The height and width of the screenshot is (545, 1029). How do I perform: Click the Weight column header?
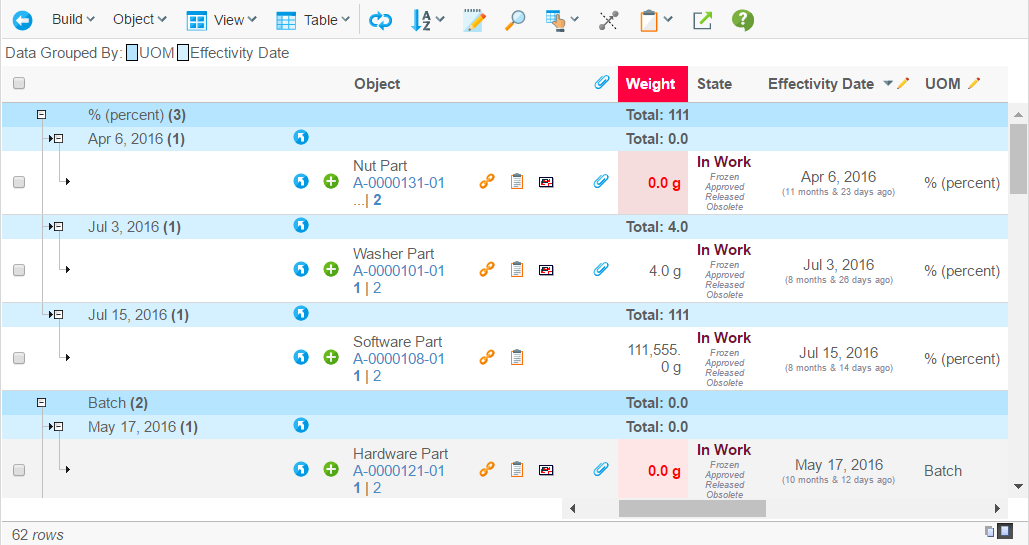click(651, 84)
